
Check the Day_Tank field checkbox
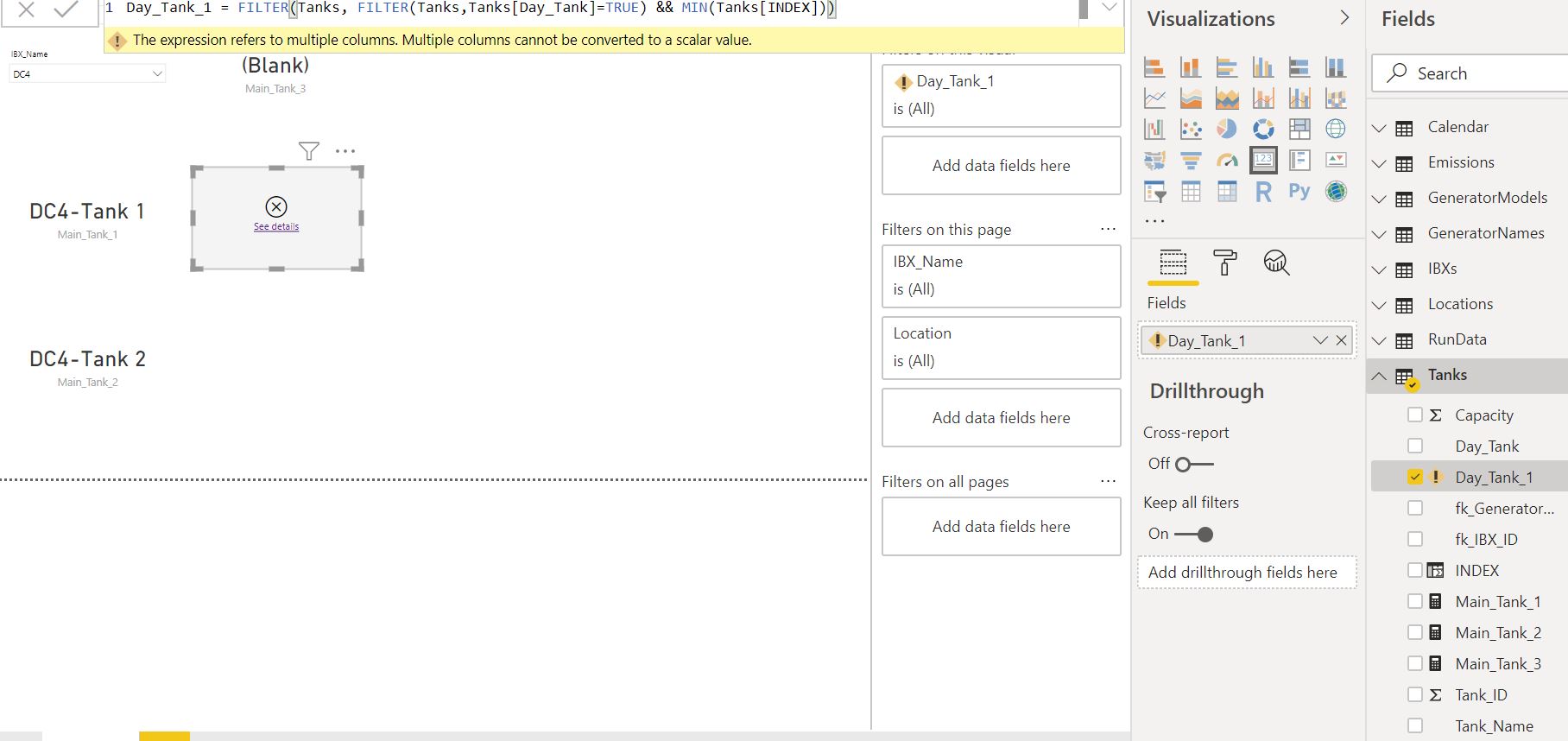tap(1414, 446)
